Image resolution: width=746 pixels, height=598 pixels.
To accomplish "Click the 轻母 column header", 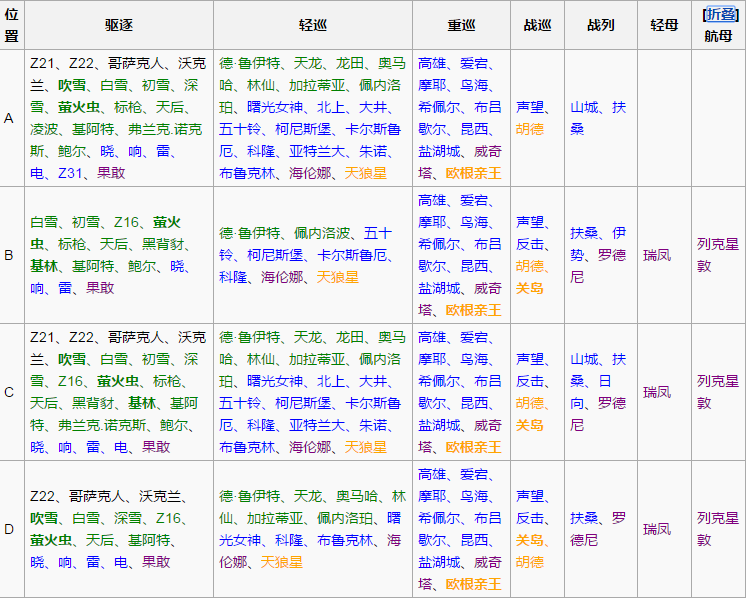I will [x=664, y=25].
